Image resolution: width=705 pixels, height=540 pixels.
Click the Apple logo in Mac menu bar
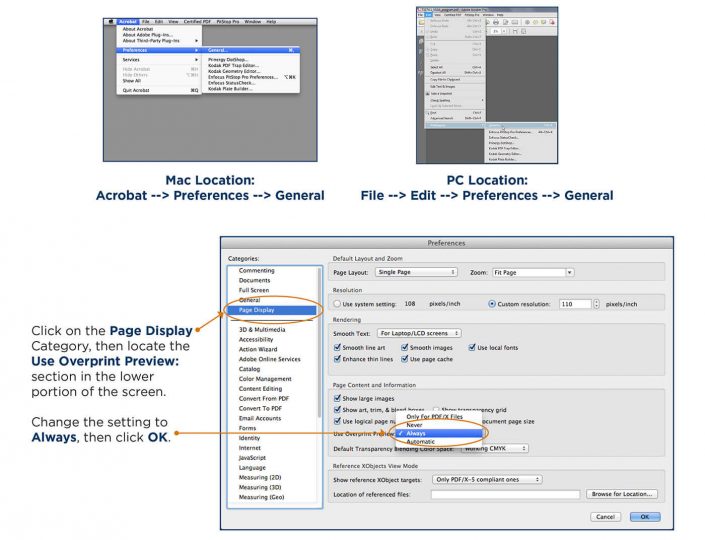pos(111,22)
